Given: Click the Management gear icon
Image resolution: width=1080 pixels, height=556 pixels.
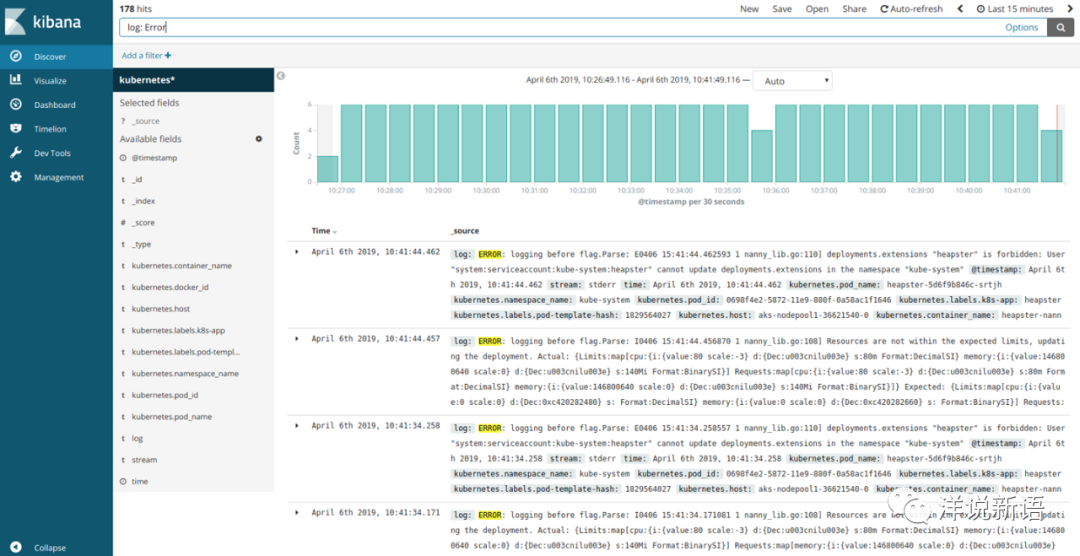Looking at the screenshot, I should click(x=16, y=176).
